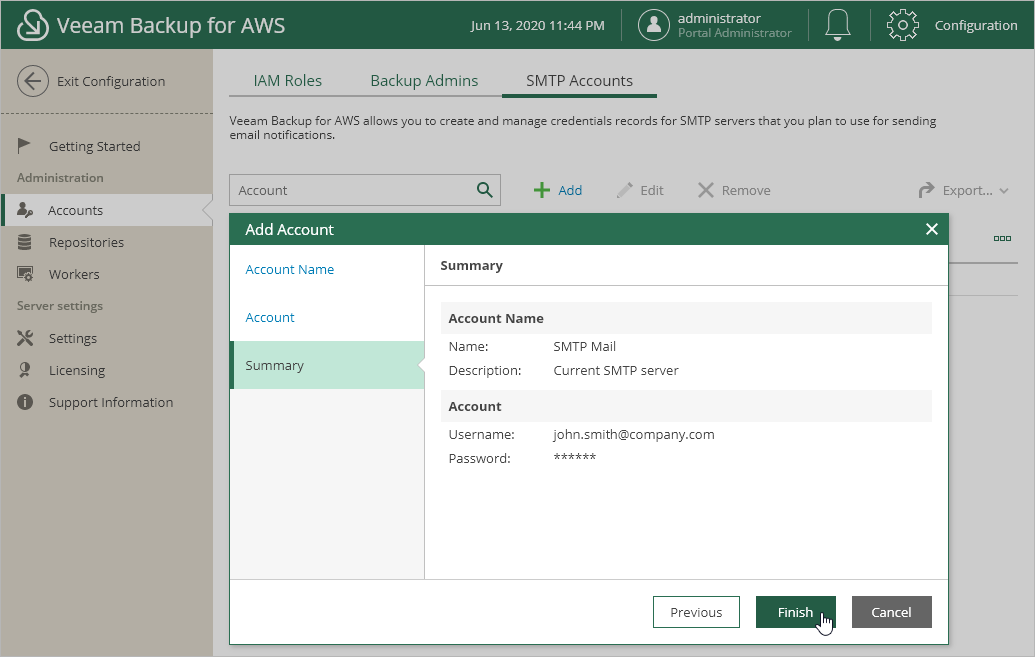Screen dimensions: 1035x657
Task: Click the Workers monitor-gear icon
Action: [25, 274]
